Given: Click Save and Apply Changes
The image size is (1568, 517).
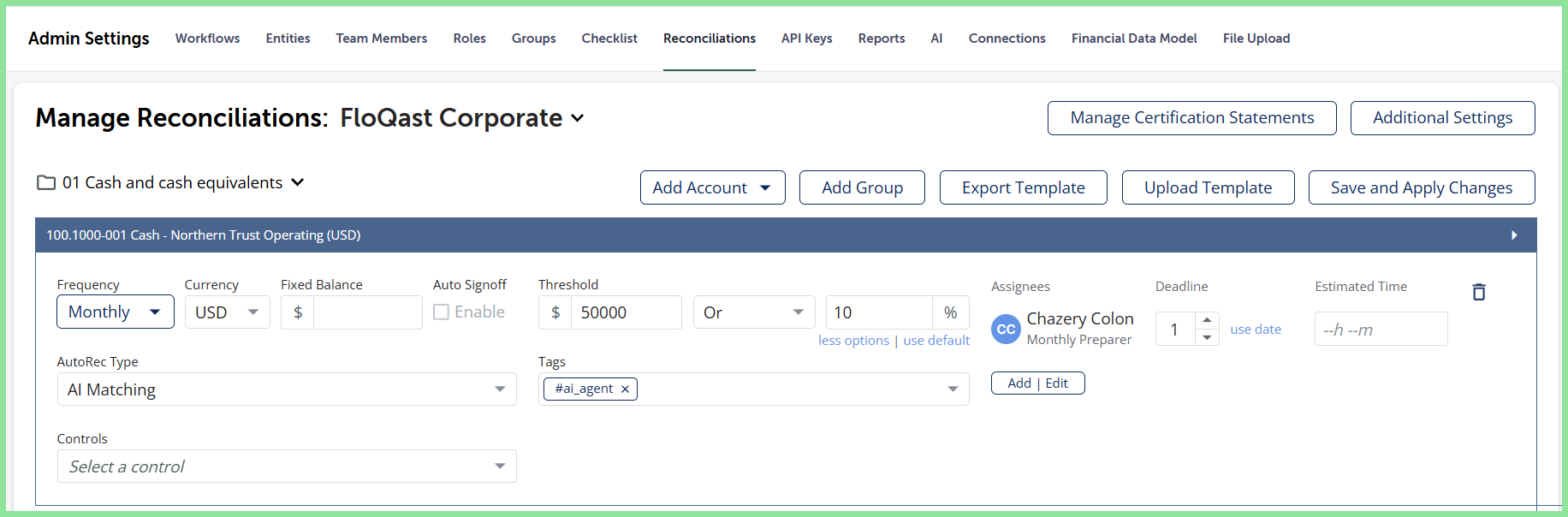Looking at the screenshot, I should 1421,187.
